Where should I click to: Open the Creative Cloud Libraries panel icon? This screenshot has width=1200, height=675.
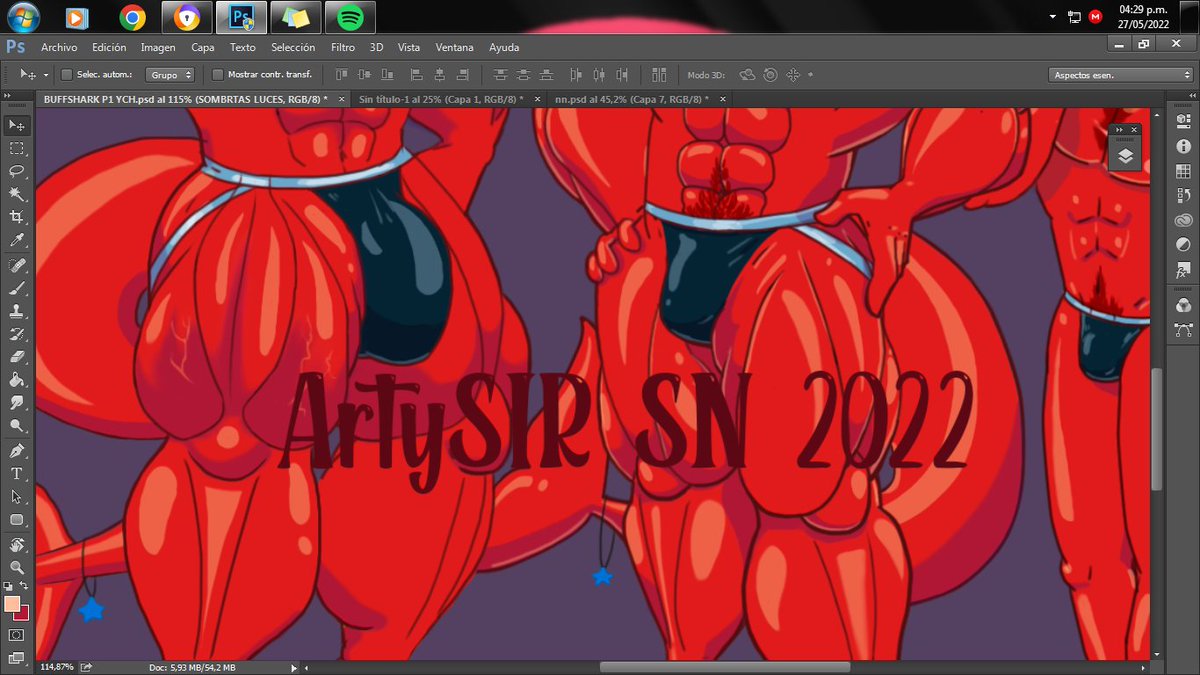point(1184,221)
